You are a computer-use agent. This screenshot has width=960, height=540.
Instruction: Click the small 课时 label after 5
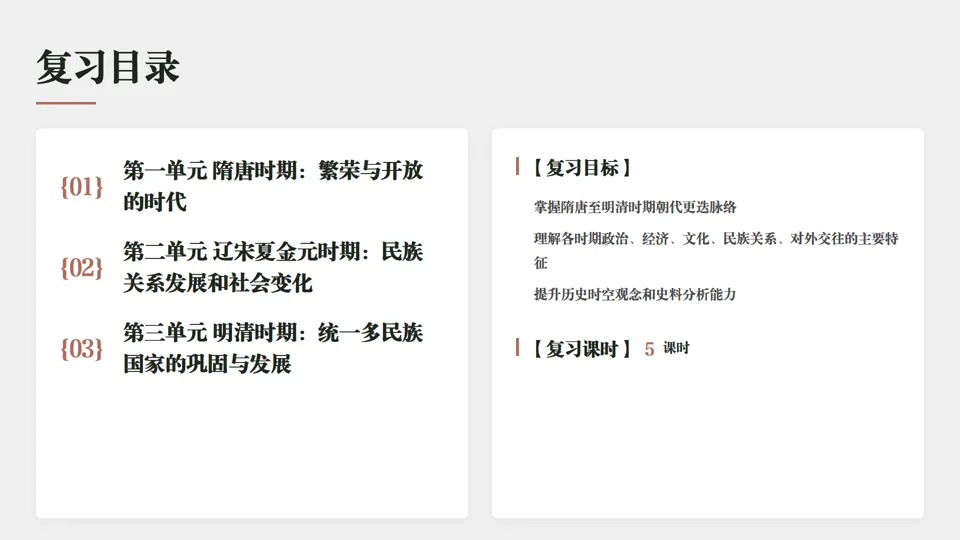677,348
